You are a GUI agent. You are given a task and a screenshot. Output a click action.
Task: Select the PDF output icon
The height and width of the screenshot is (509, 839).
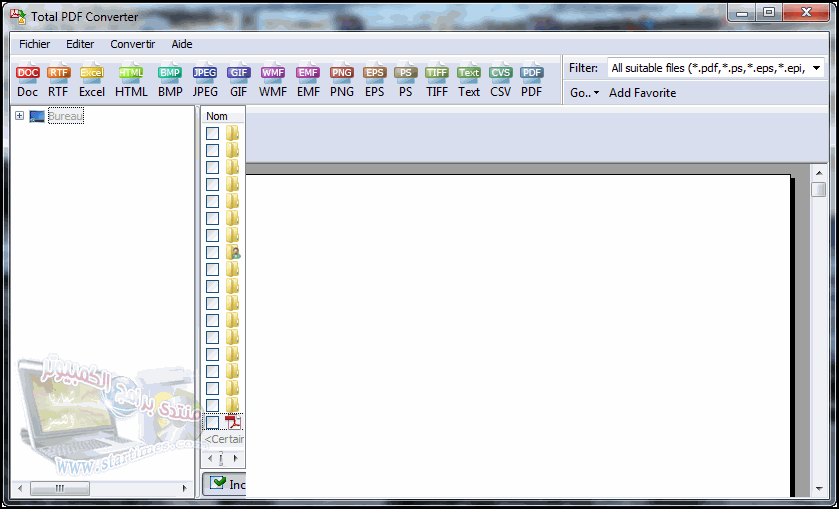tap(532, 81)
